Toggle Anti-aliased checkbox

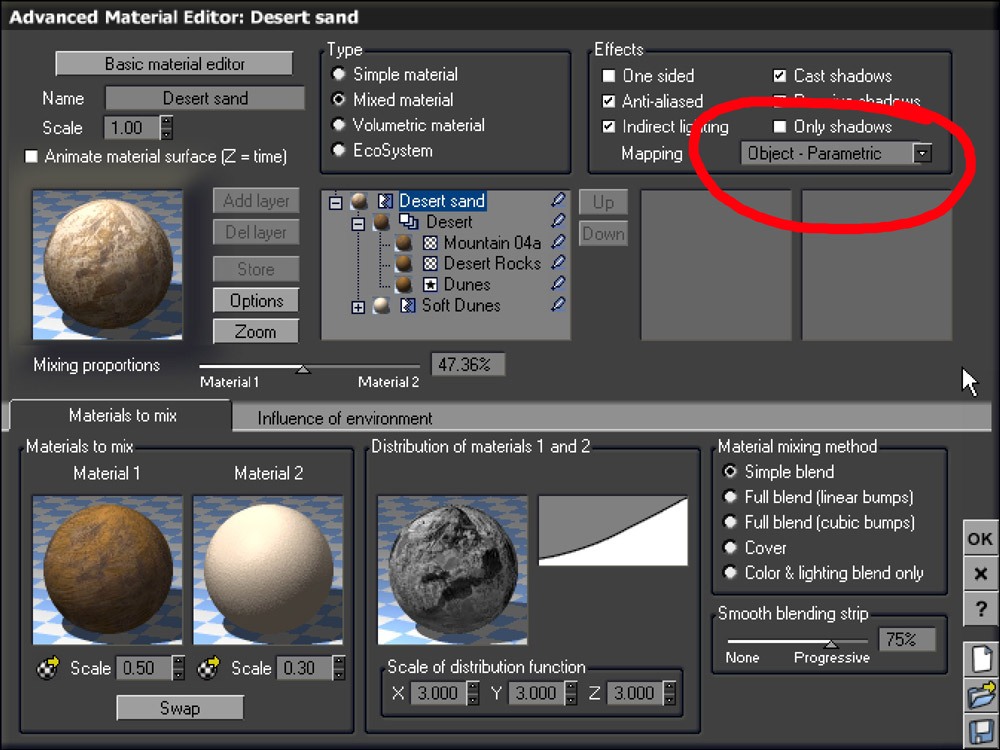[608, 101]
